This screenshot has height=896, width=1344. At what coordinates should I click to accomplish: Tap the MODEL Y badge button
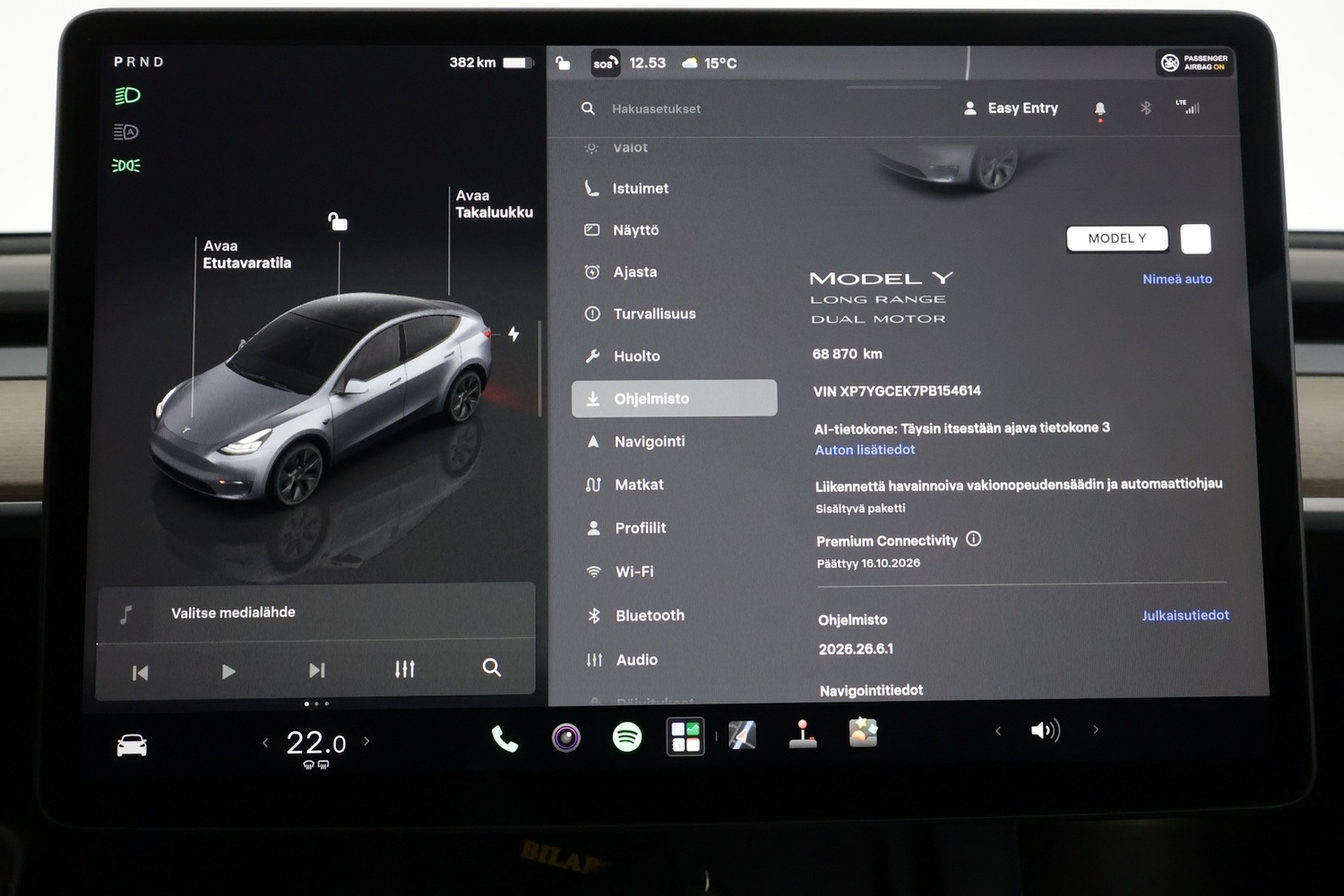pos(1117,238)
